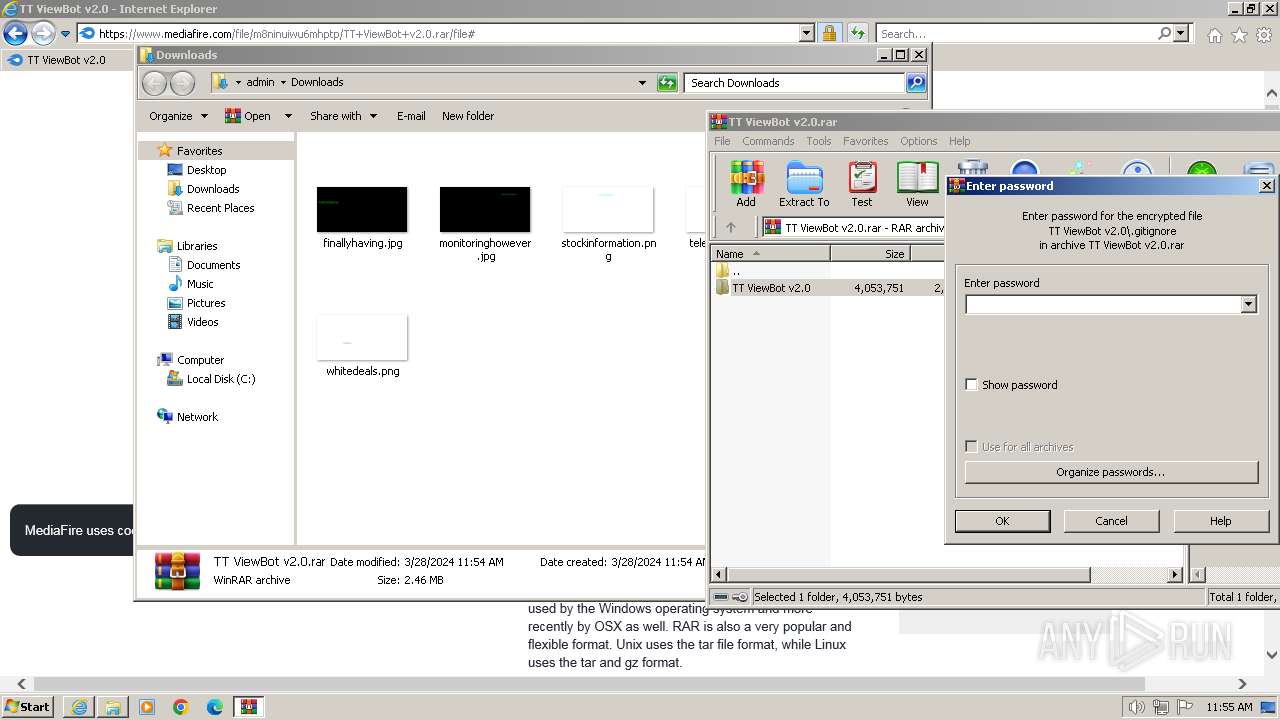Open WinRAR Tools menu
Viewport: 1280px width, 720px height.
(819, 141)
